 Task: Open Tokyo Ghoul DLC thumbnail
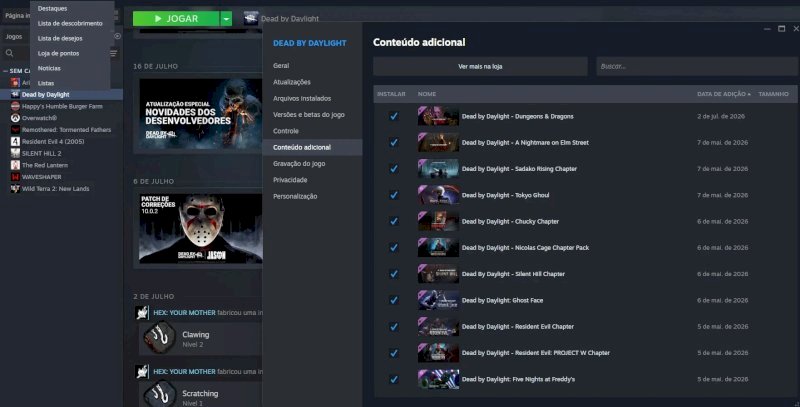(x=438, y=195)
